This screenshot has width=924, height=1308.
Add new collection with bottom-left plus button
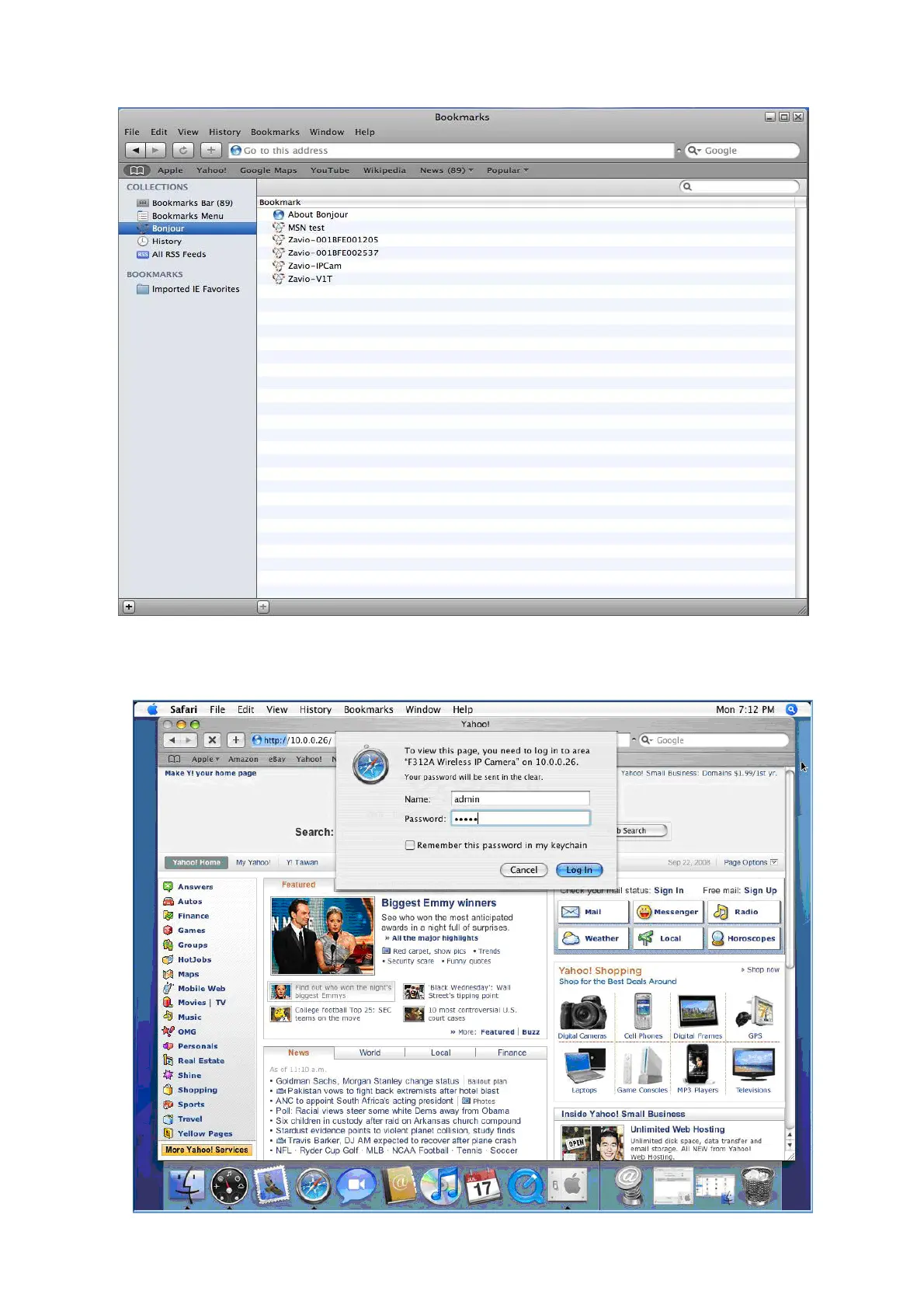coord(129,607)
